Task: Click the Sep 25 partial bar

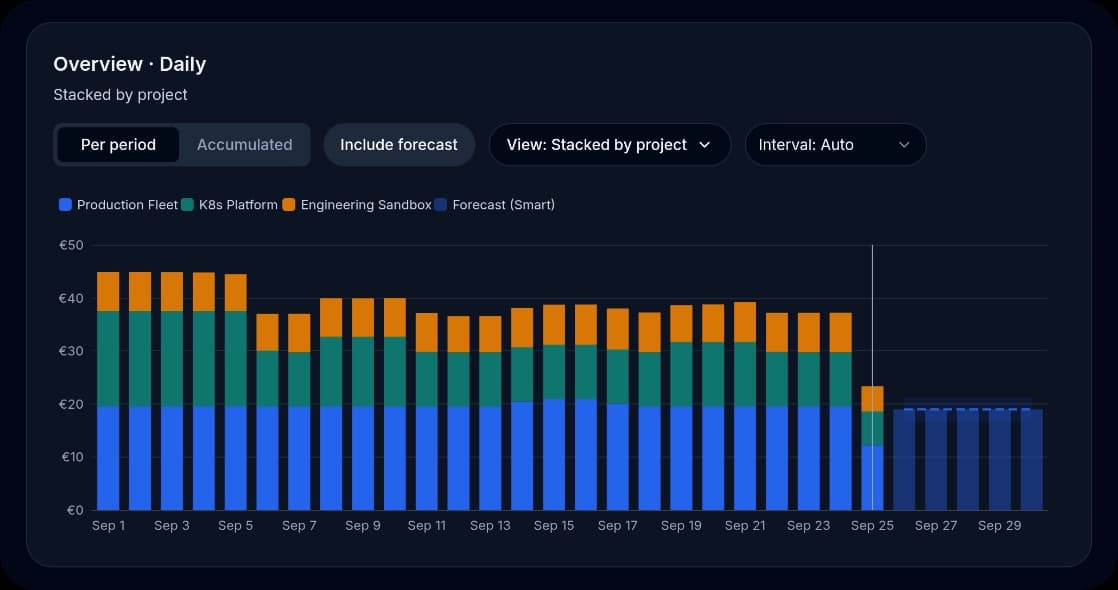Action: tap(872, 448)
